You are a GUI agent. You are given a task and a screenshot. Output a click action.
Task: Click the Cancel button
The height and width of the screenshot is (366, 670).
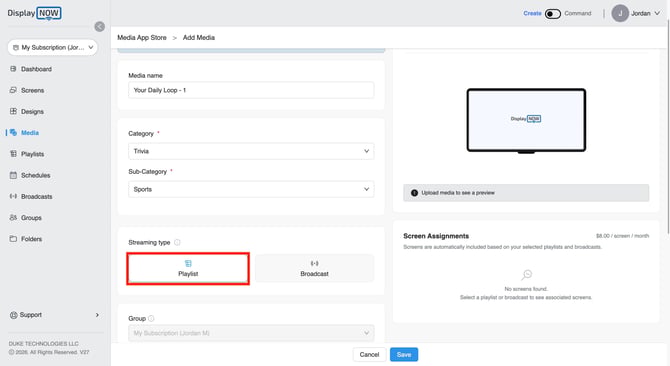pyautogui.click(x=369, y=354)
